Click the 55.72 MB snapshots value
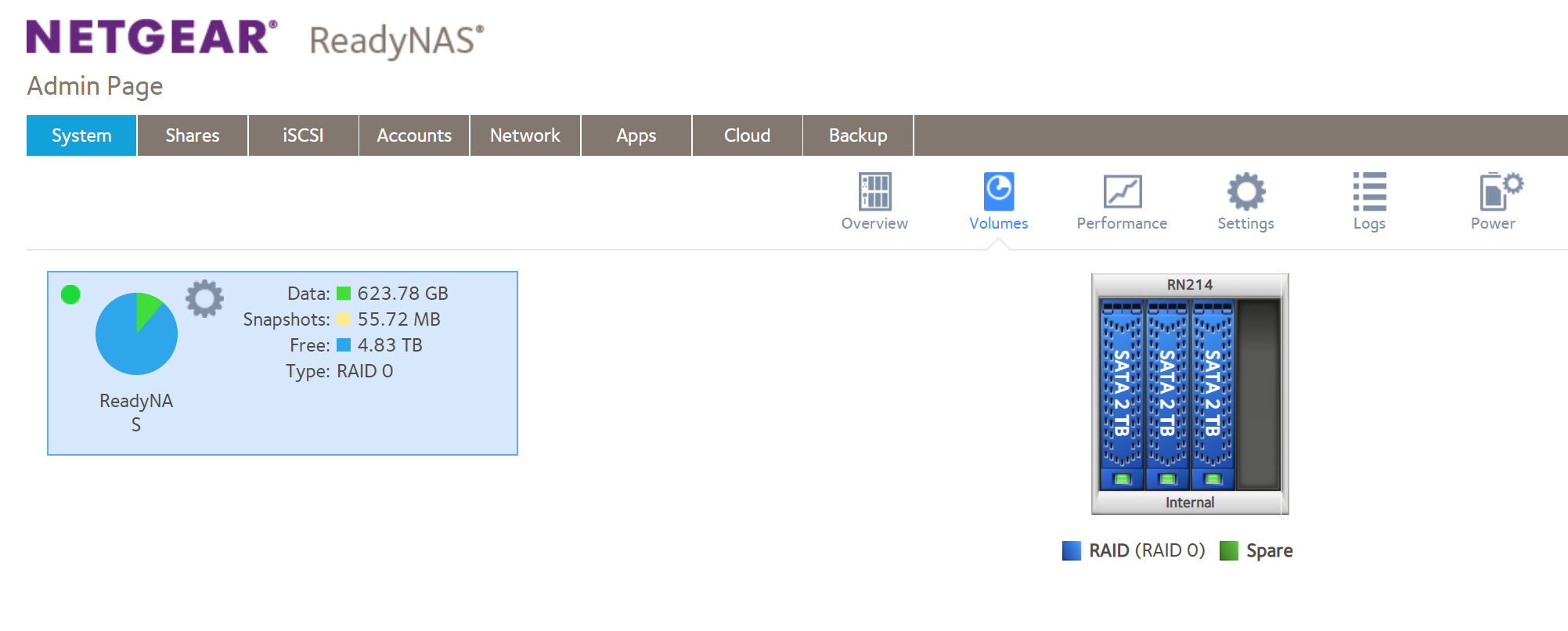 click(x=399, y=319)
